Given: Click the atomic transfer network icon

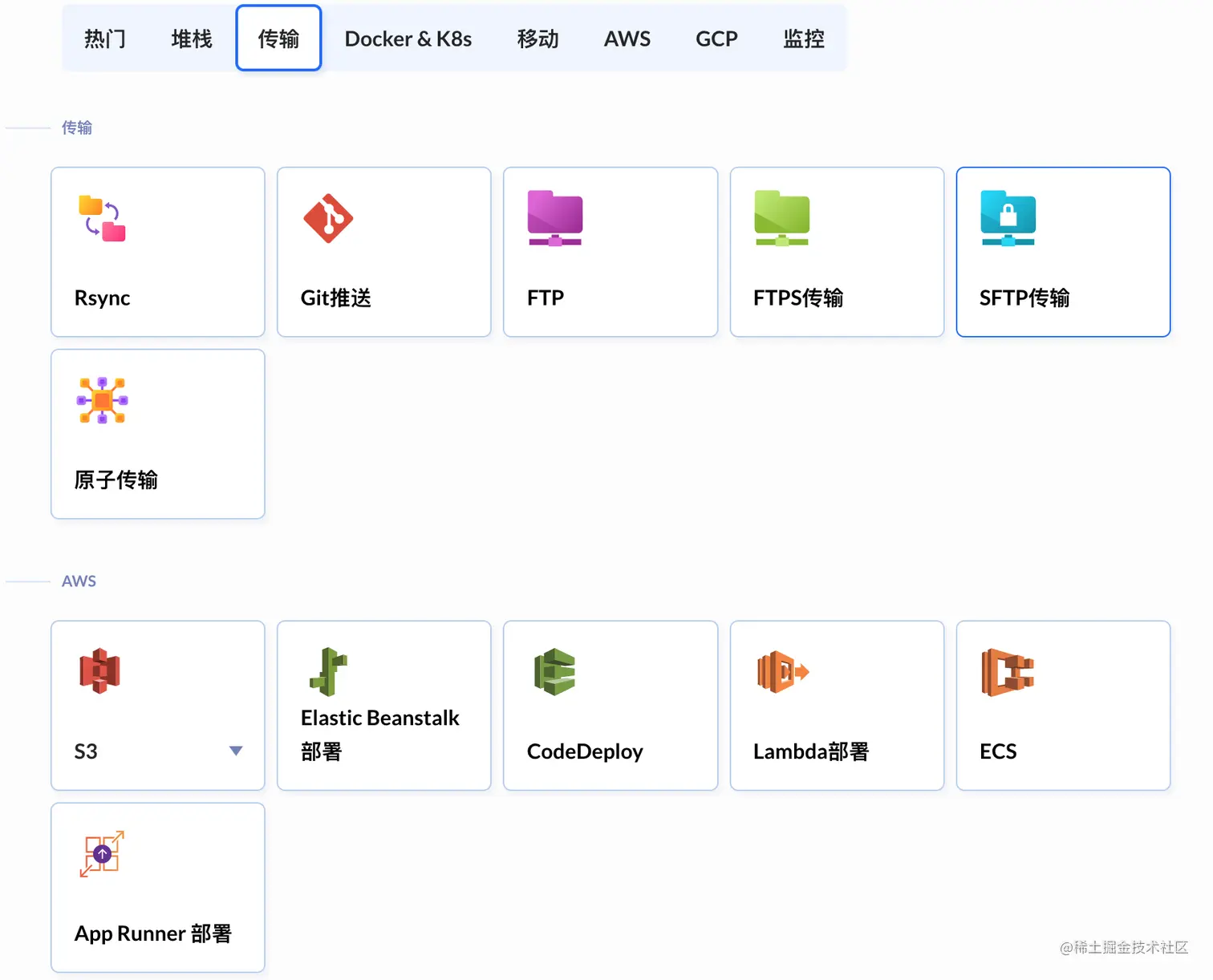Looking at the screenshot, I should click(x=102, y=400).
